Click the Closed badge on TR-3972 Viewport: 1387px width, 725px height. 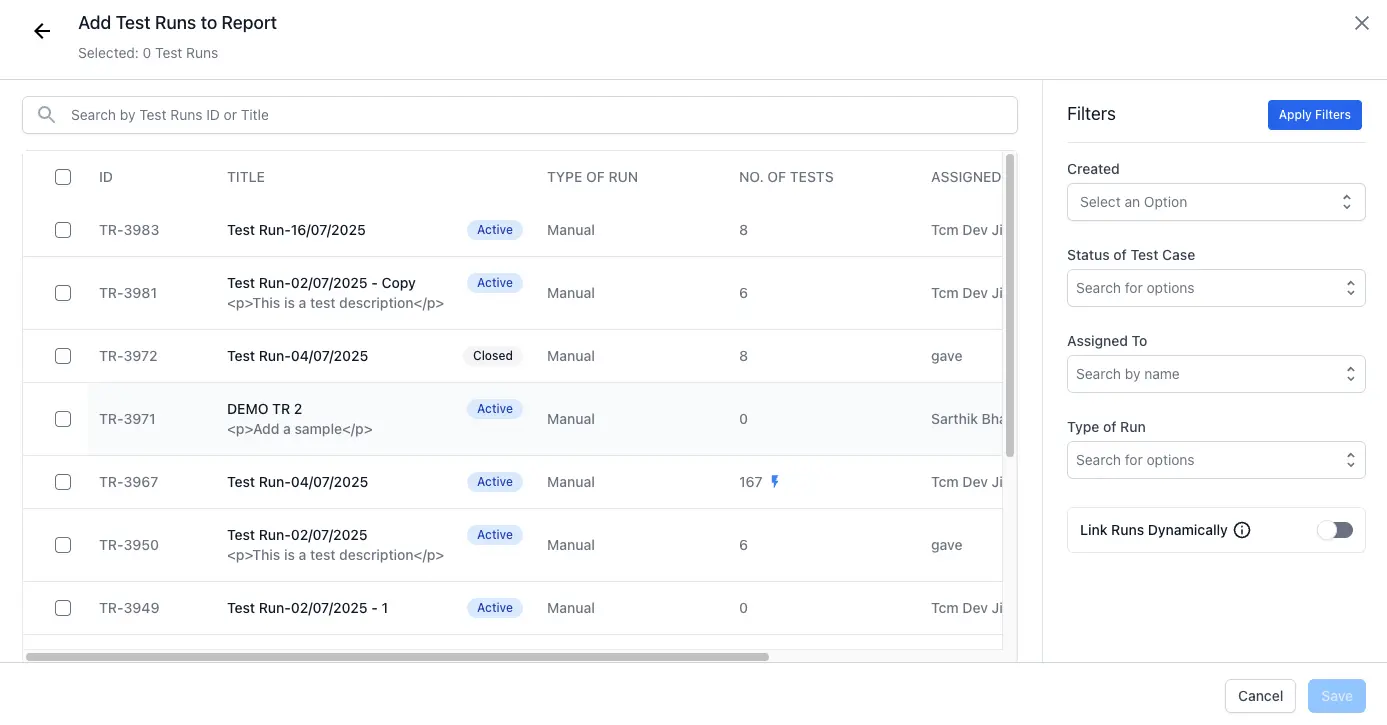[492, 356]
